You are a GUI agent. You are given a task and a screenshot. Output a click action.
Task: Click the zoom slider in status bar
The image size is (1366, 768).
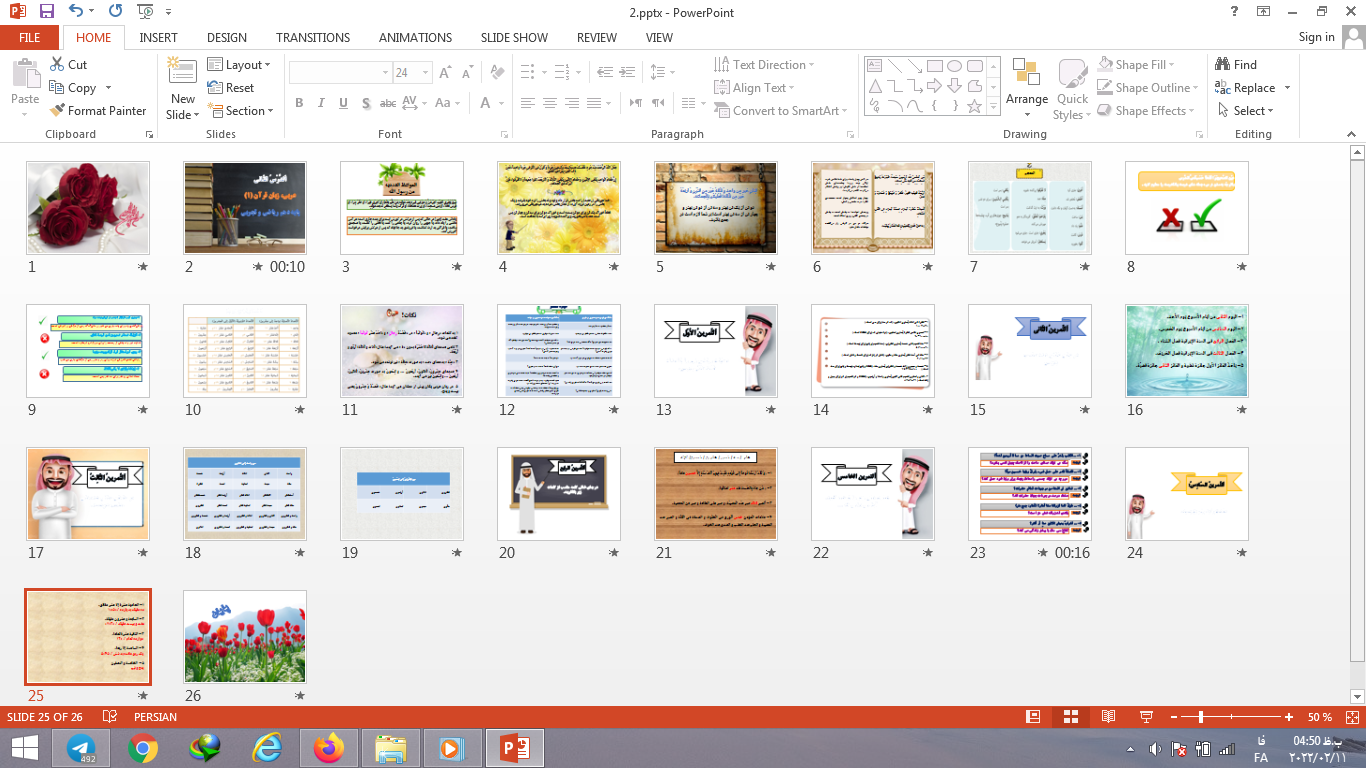pyautogui.click(x=1201, y=717)
